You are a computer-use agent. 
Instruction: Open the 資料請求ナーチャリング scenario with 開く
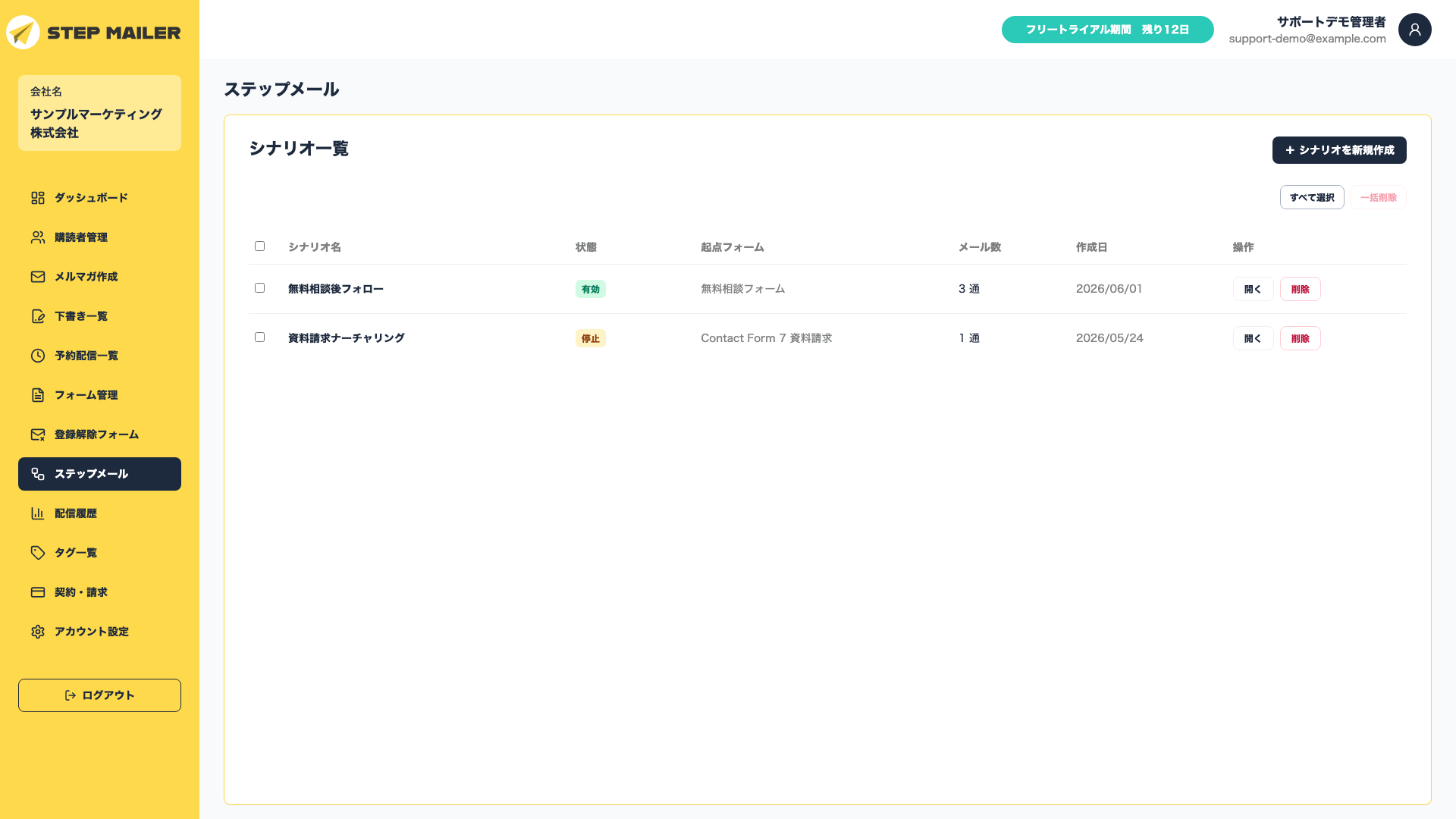pyautogui.click(x=1253, y=338)
